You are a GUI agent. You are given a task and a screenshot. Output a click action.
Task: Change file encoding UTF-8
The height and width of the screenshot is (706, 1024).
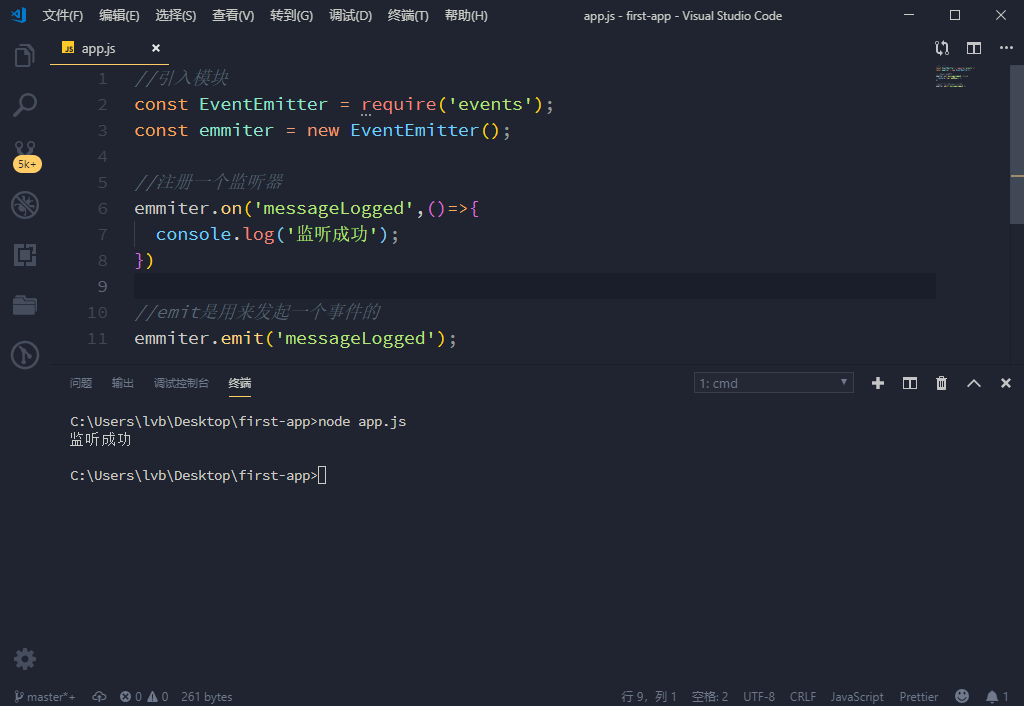pyautogui.click(x=759, y=697)
